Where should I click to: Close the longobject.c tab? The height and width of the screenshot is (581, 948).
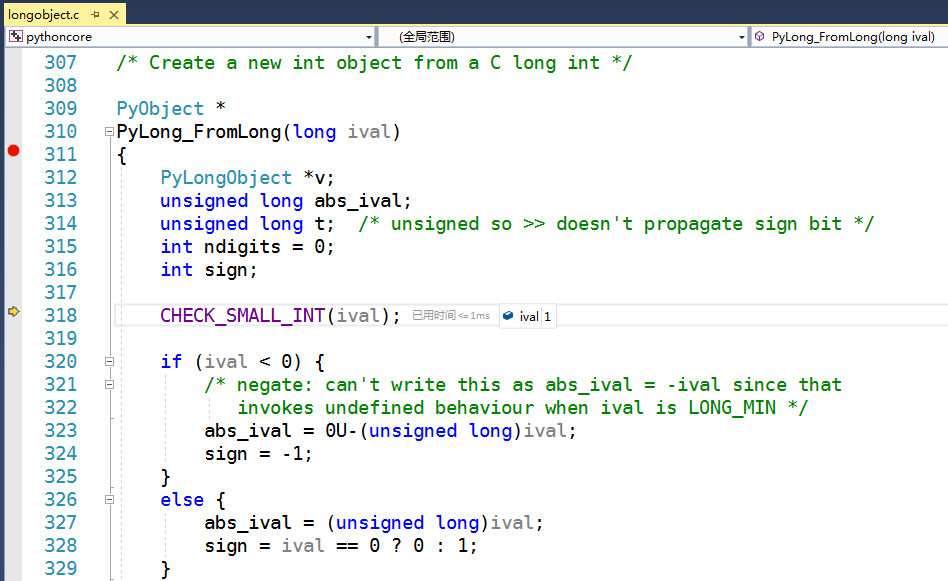pos(114,15)
